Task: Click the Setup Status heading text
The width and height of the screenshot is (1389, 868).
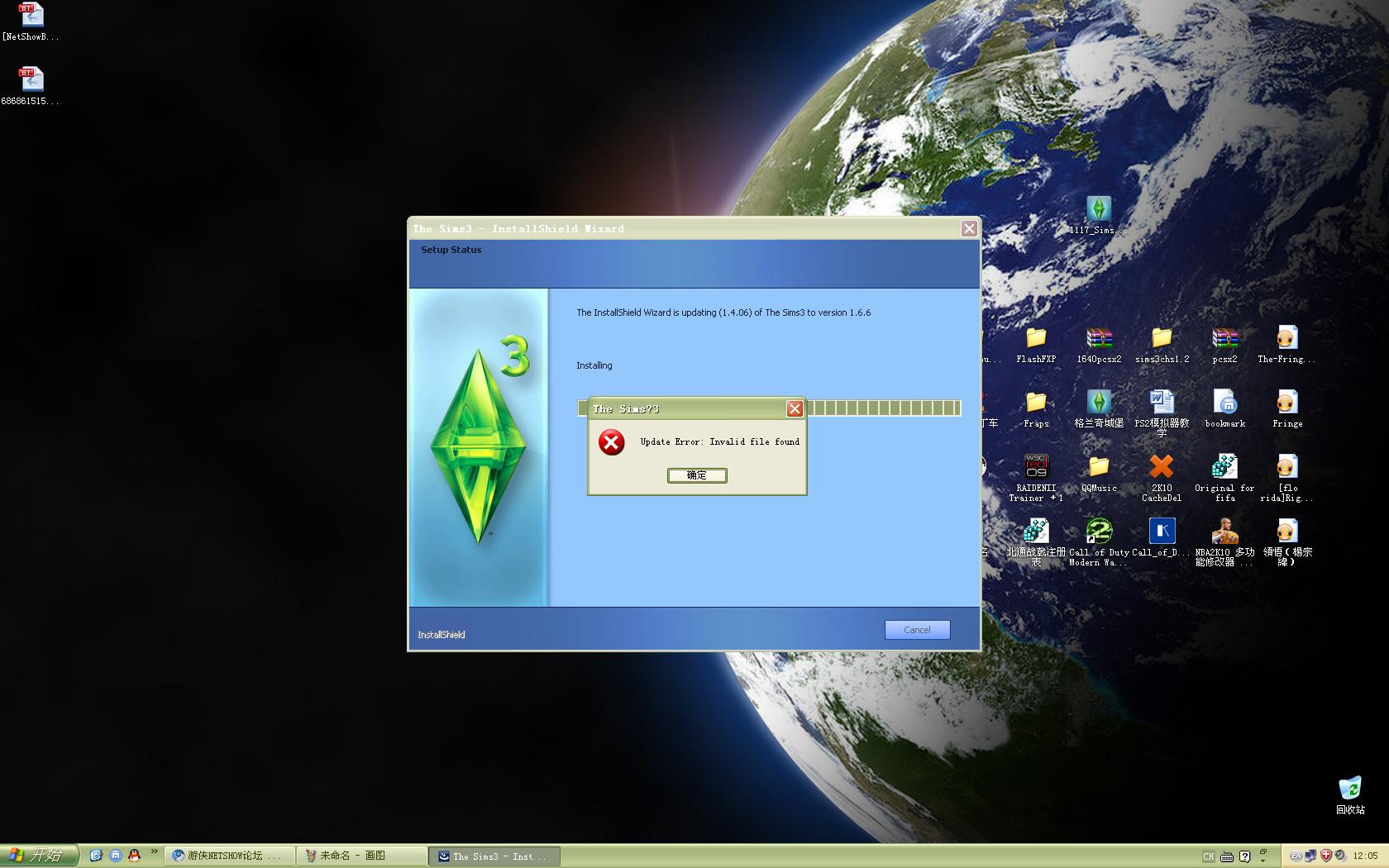Action: click(x=451, y=250)
